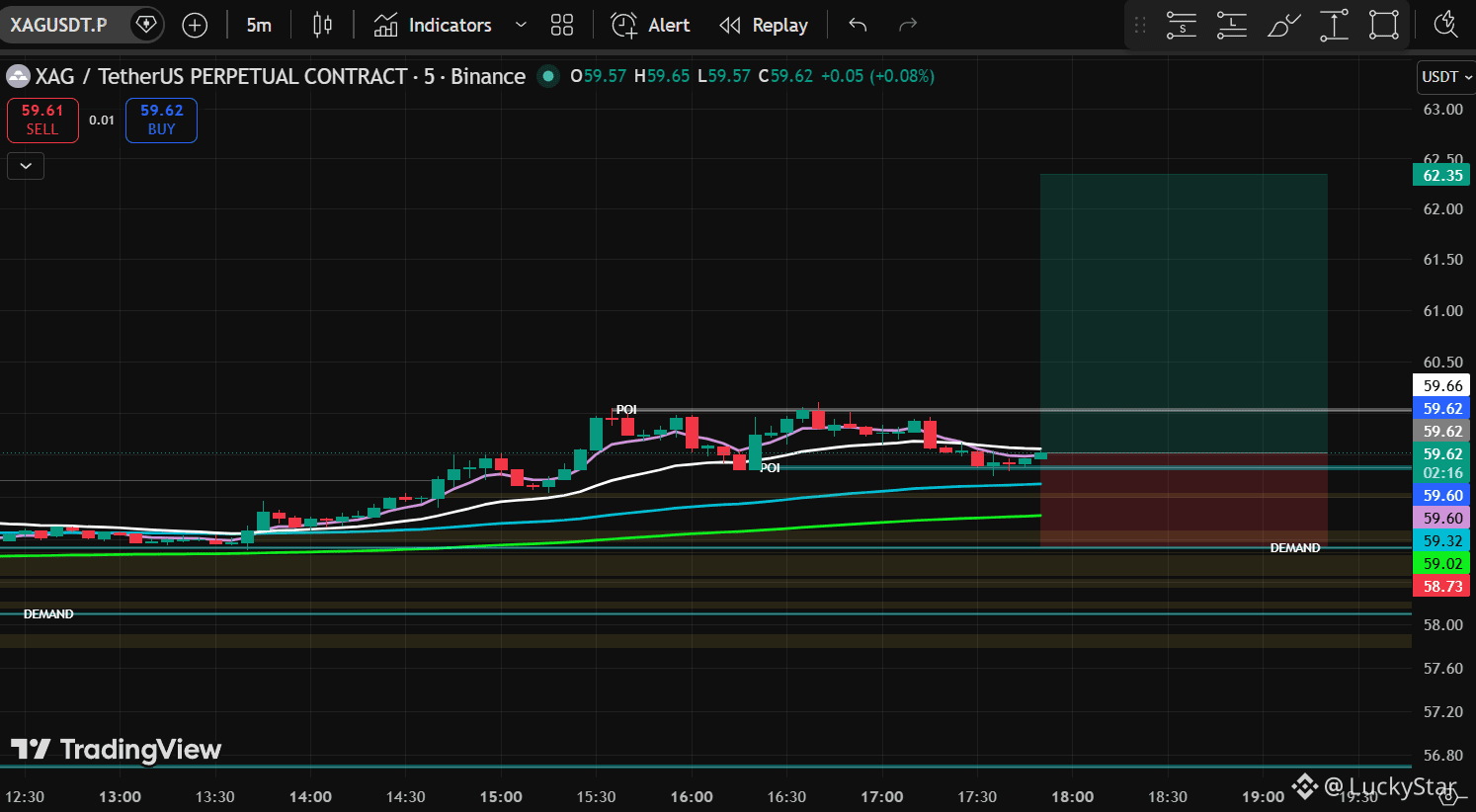
Task: Select the Short Position tool
Action: (x=1182, y=25)
